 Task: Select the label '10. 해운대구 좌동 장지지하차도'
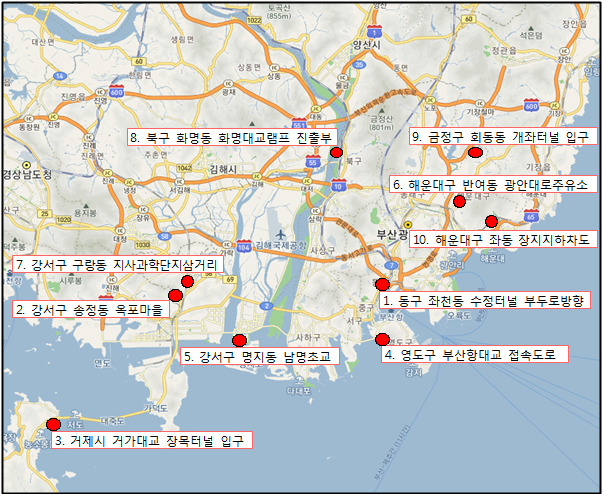click(501, 240)
